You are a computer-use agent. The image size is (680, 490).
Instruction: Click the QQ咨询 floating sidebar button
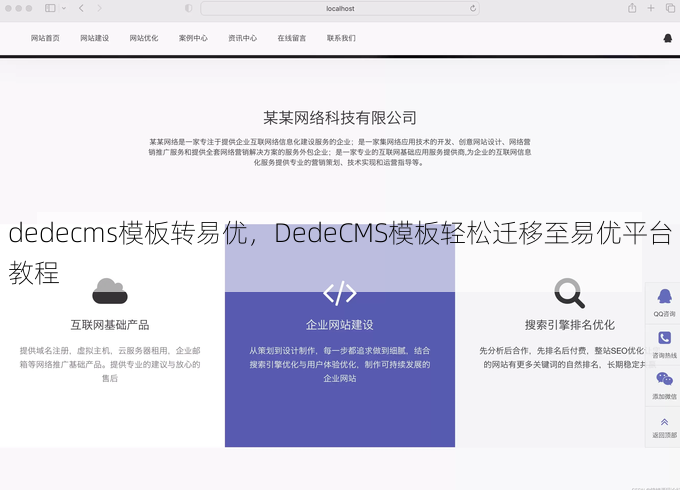point(664,303)
